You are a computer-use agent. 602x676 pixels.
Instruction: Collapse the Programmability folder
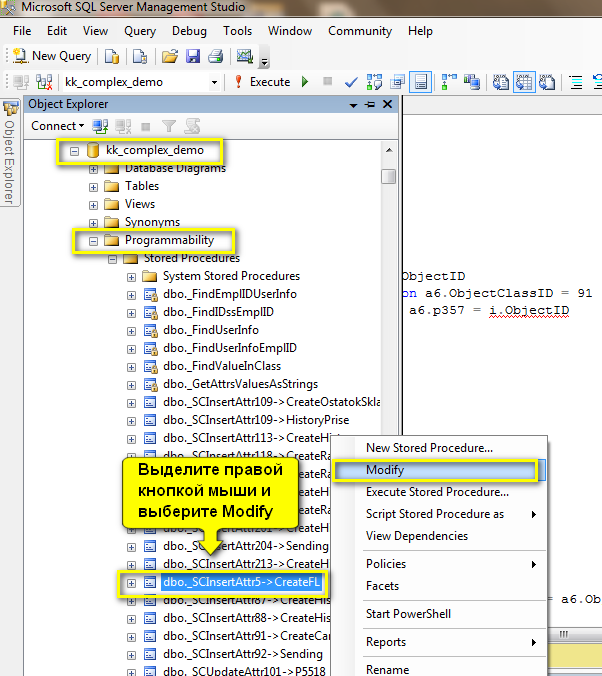click(x=93, y=241)
